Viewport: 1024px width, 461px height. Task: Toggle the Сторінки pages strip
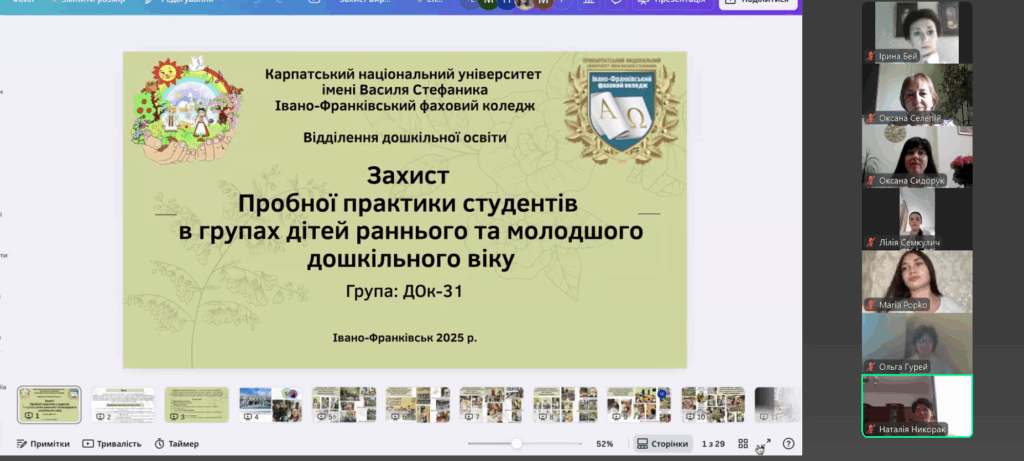point(663,444)
